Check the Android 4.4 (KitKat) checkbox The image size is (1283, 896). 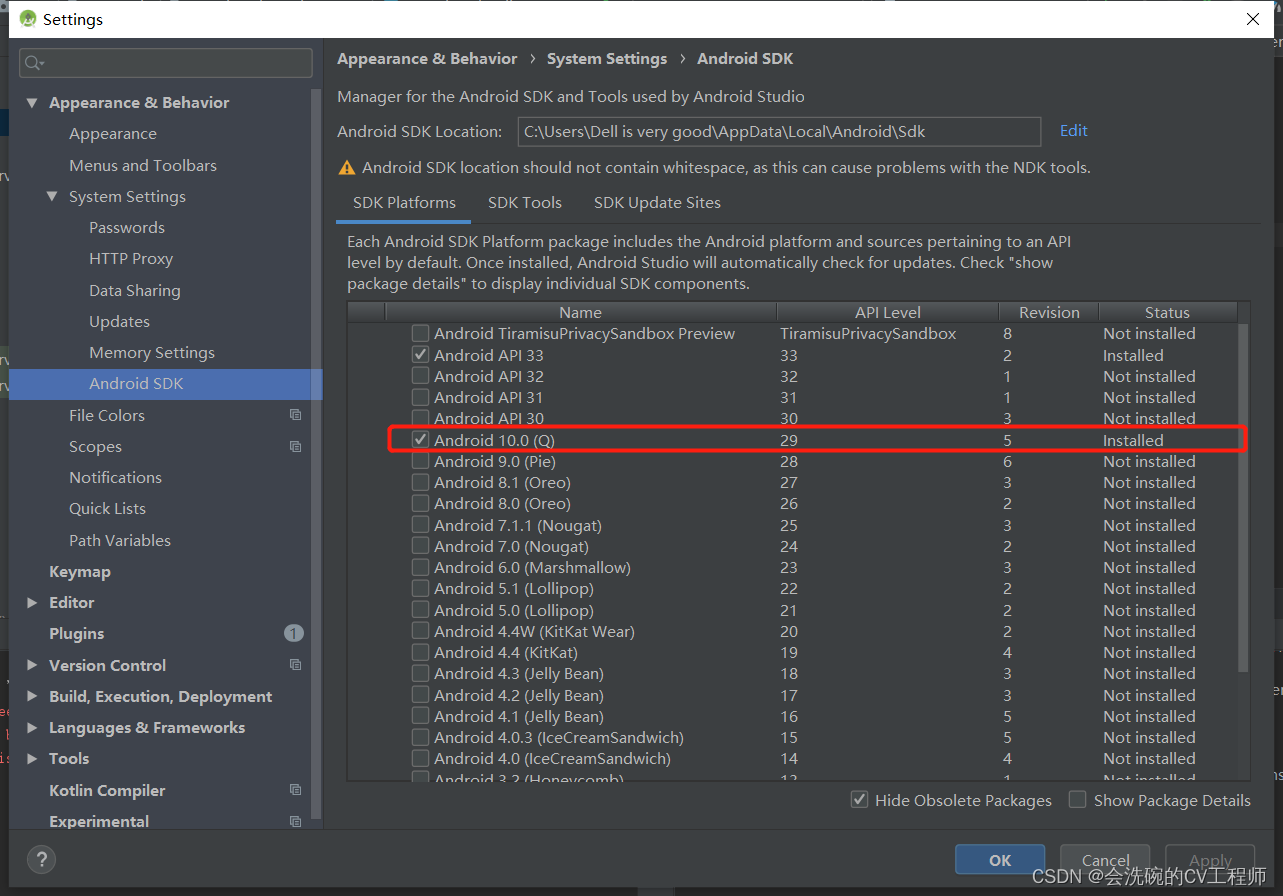click(421, 652)
